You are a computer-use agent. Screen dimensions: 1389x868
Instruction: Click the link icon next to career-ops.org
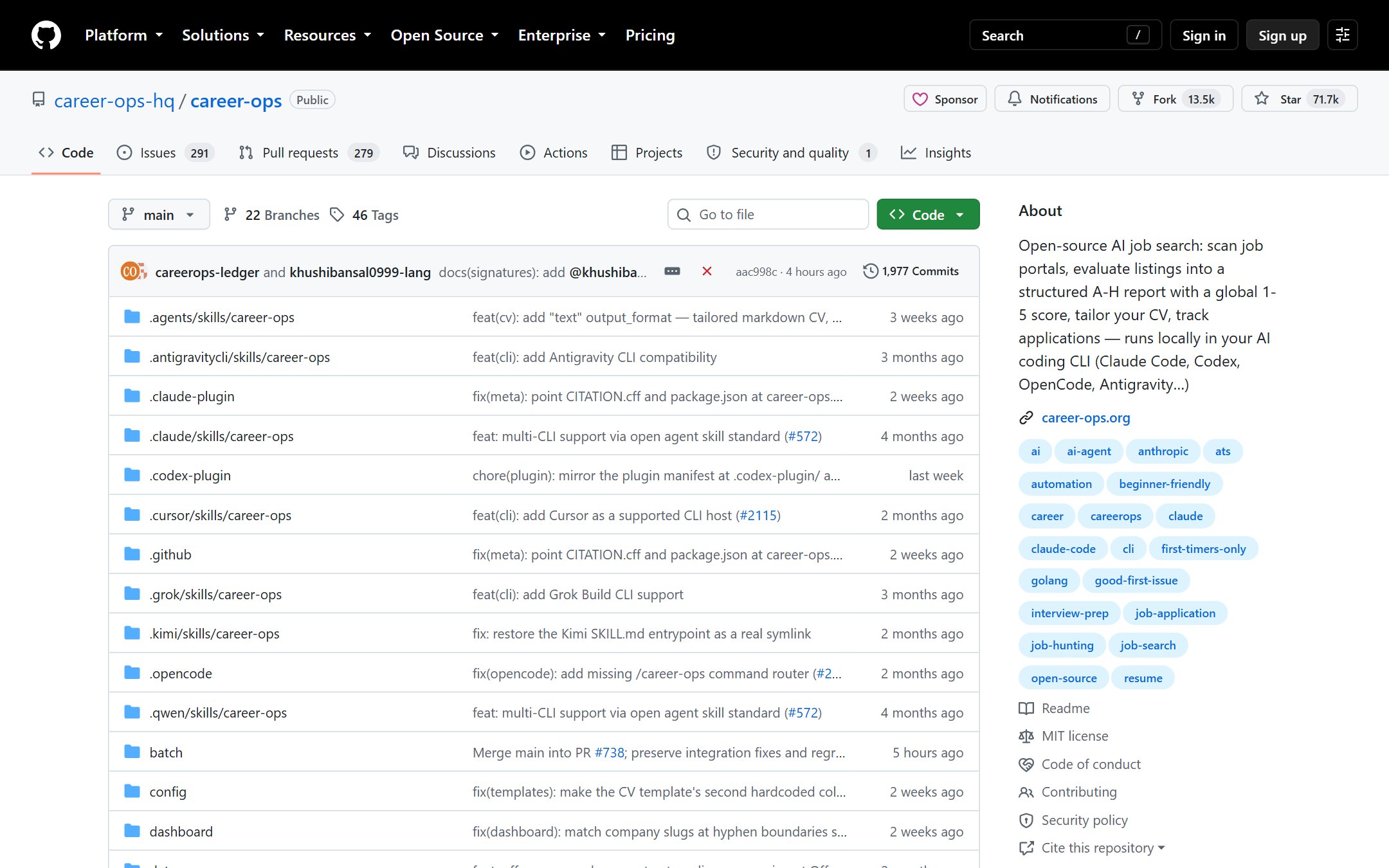pyautogui.click(x=1026, y=418)
